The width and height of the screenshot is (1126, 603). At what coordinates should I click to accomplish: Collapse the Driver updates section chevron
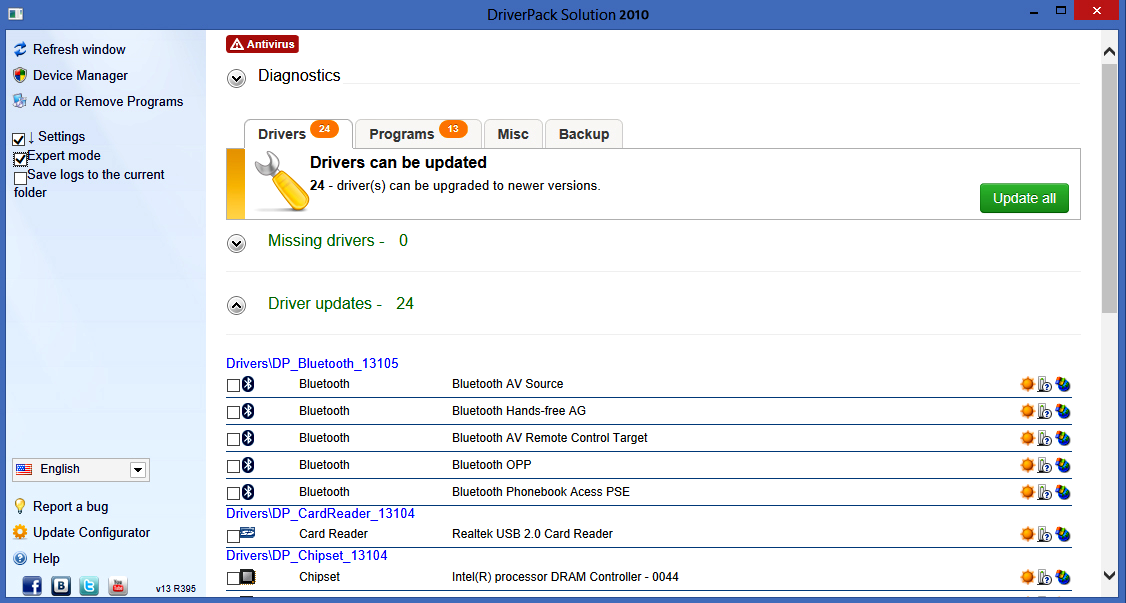tap(236, 306)
